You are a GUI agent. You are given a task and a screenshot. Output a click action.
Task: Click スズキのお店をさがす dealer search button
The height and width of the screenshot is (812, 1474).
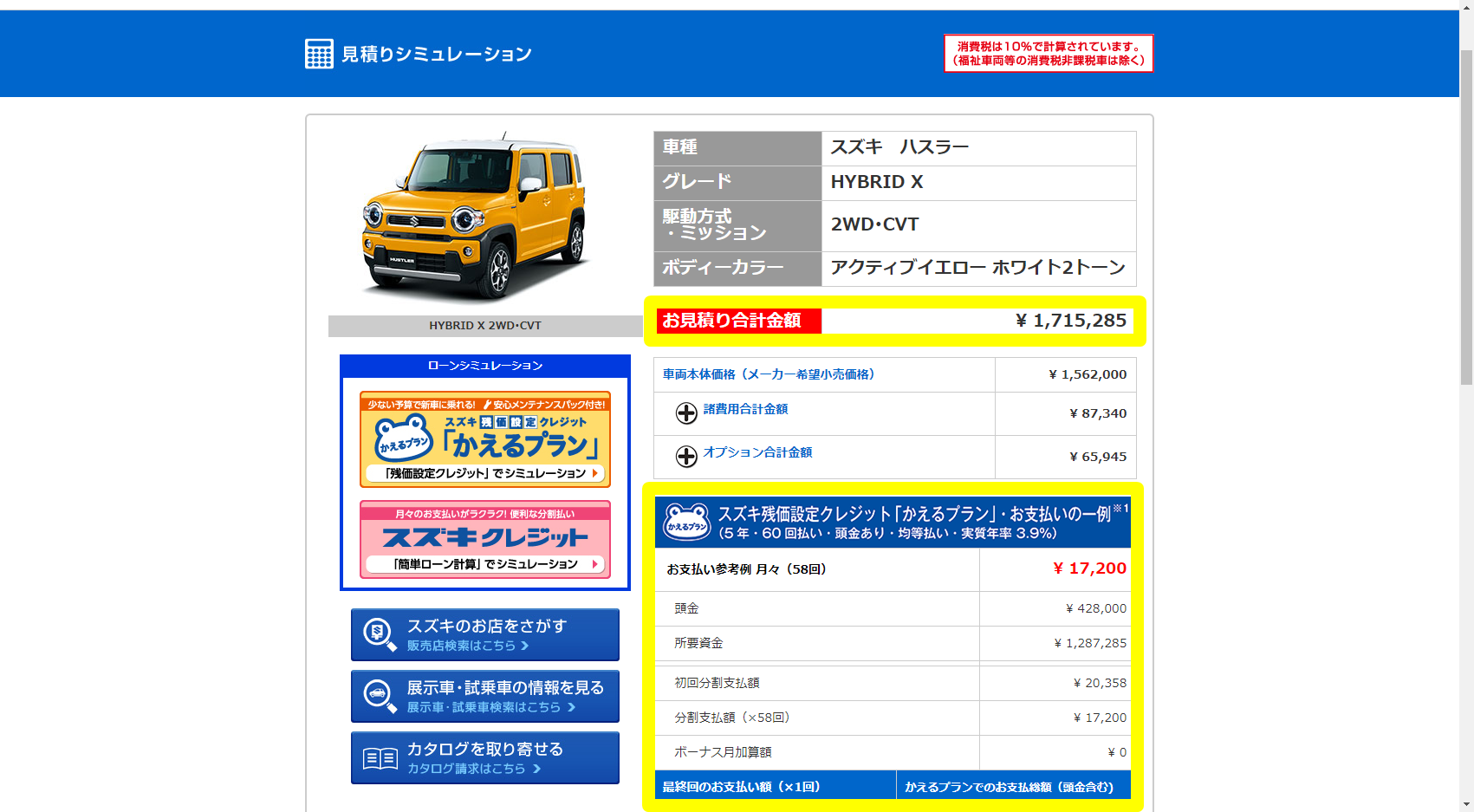pyautogui.click(x=485, y=634)
